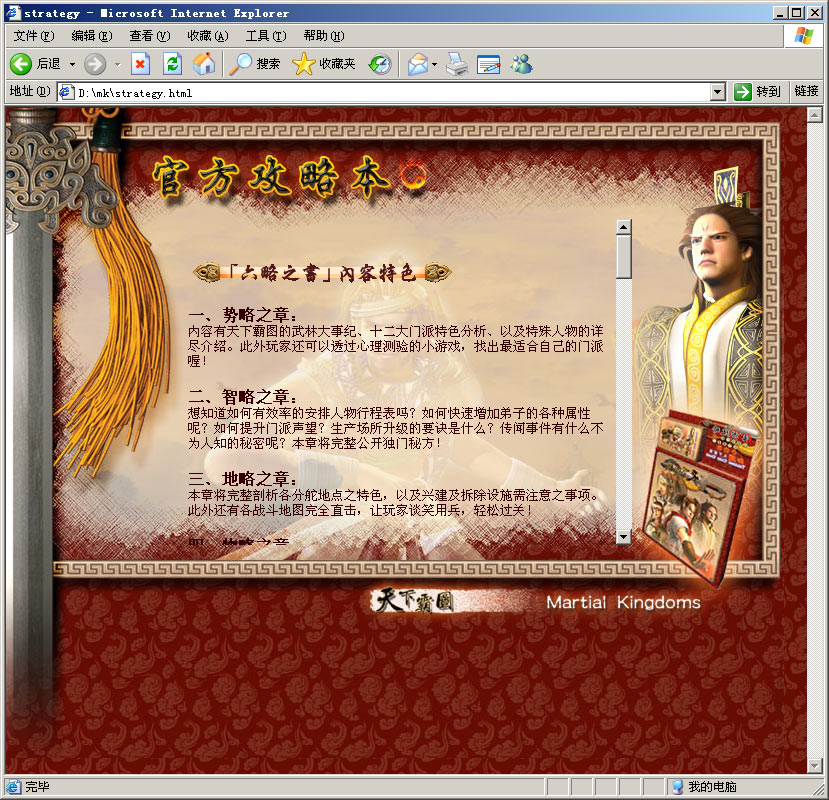829x800 pixels.
Task: Launch Messenger with the people icon
Action: click(521, 64)
